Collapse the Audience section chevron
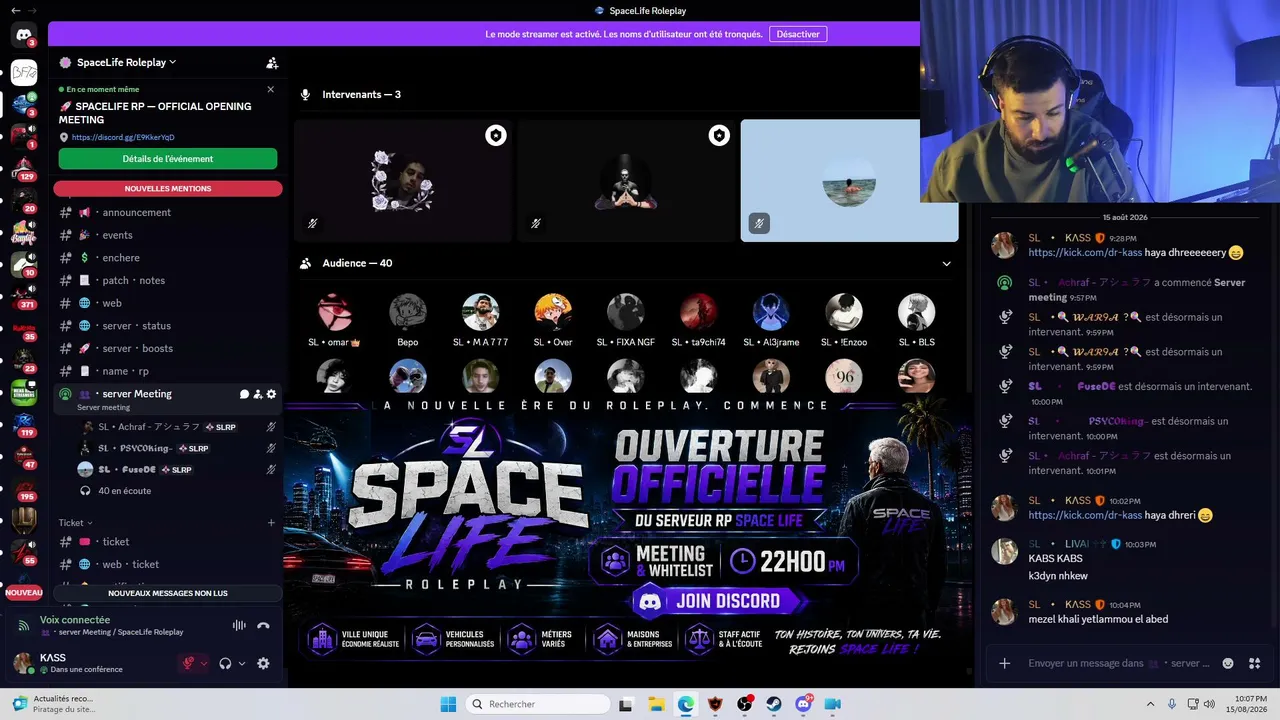The height and width of the screenshot is (720, 1280). tap(946, 264)
